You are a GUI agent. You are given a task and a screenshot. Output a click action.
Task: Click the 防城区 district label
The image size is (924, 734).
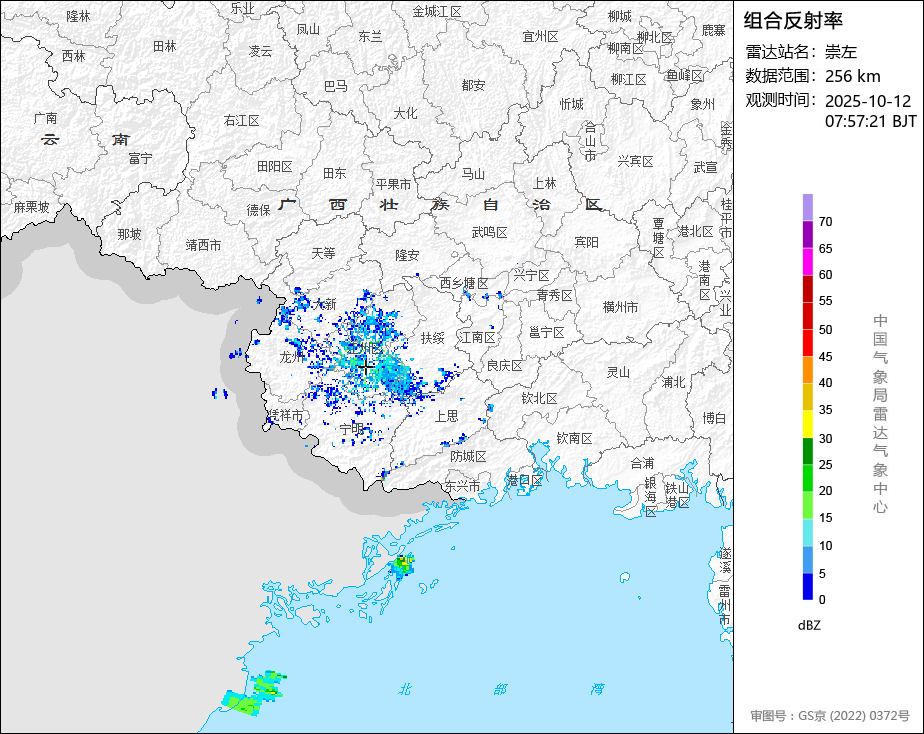[468, 456]
